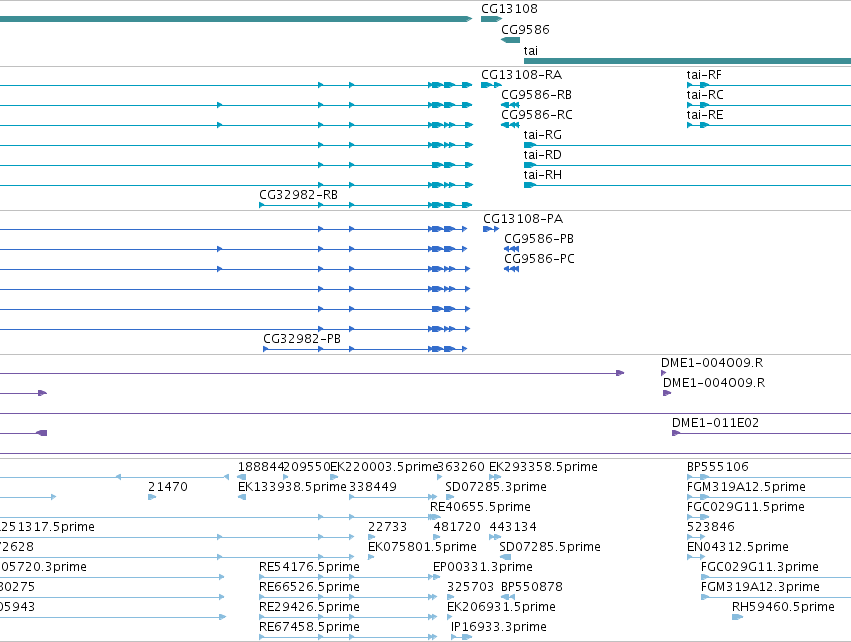Select EST label 325703

click(x=470, y=587)
